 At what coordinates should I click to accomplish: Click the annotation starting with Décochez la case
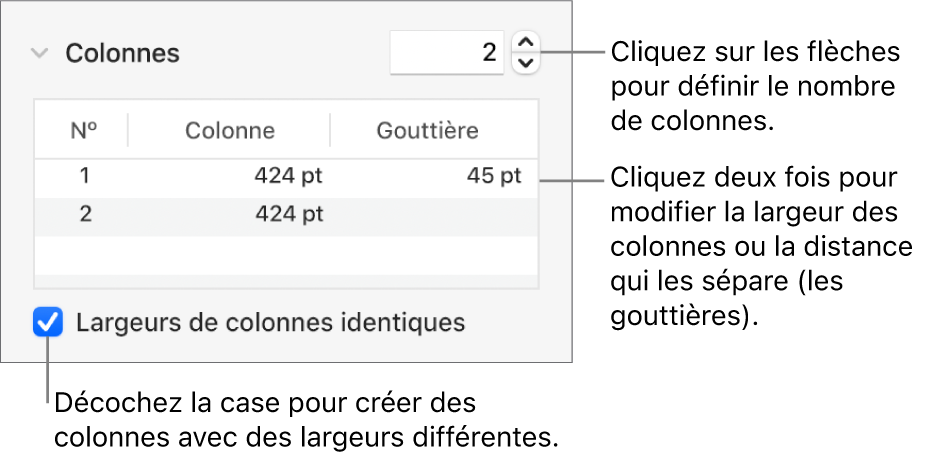[x=305, y=421]
